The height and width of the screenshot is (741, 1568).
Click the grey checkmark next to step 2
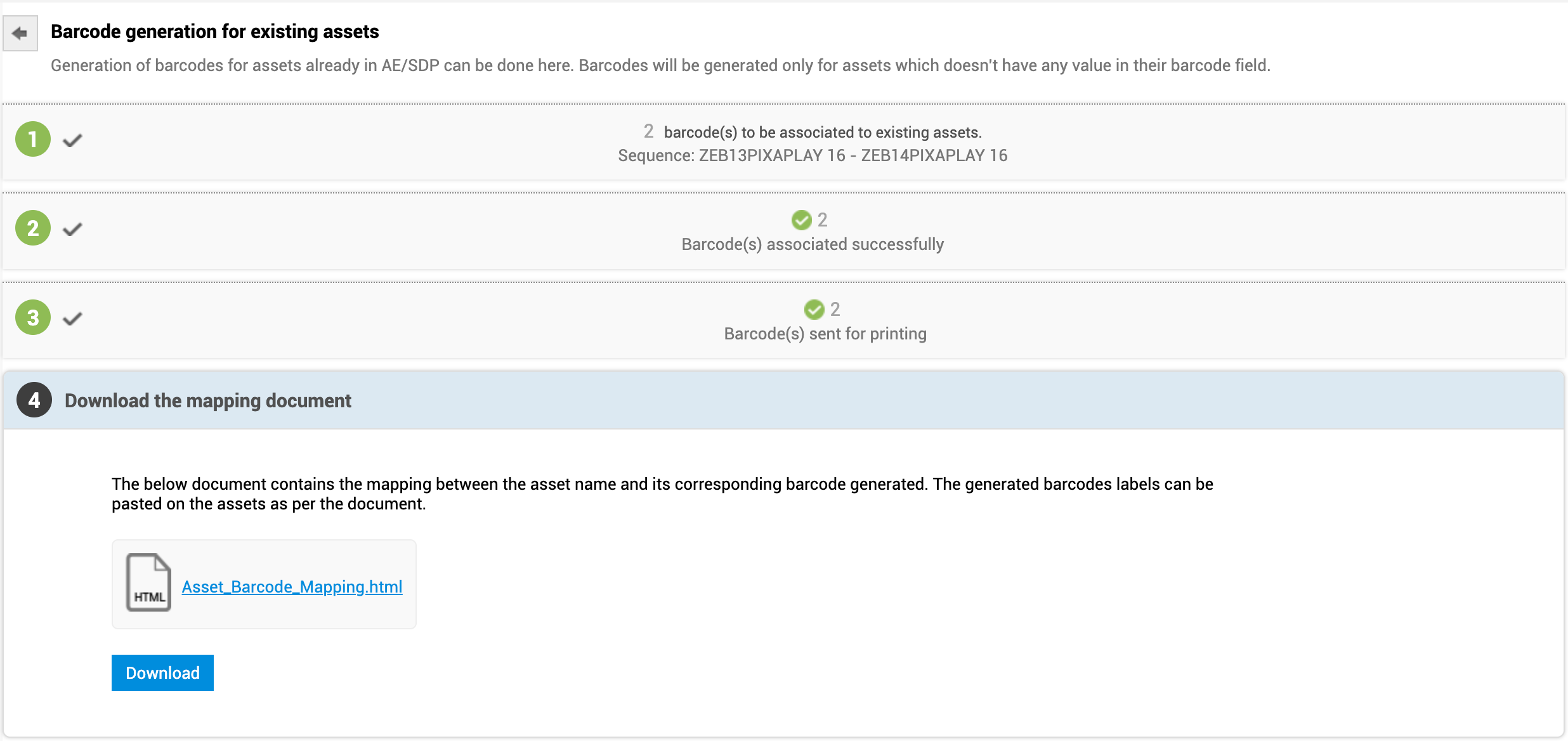click(x=72, y=229)
